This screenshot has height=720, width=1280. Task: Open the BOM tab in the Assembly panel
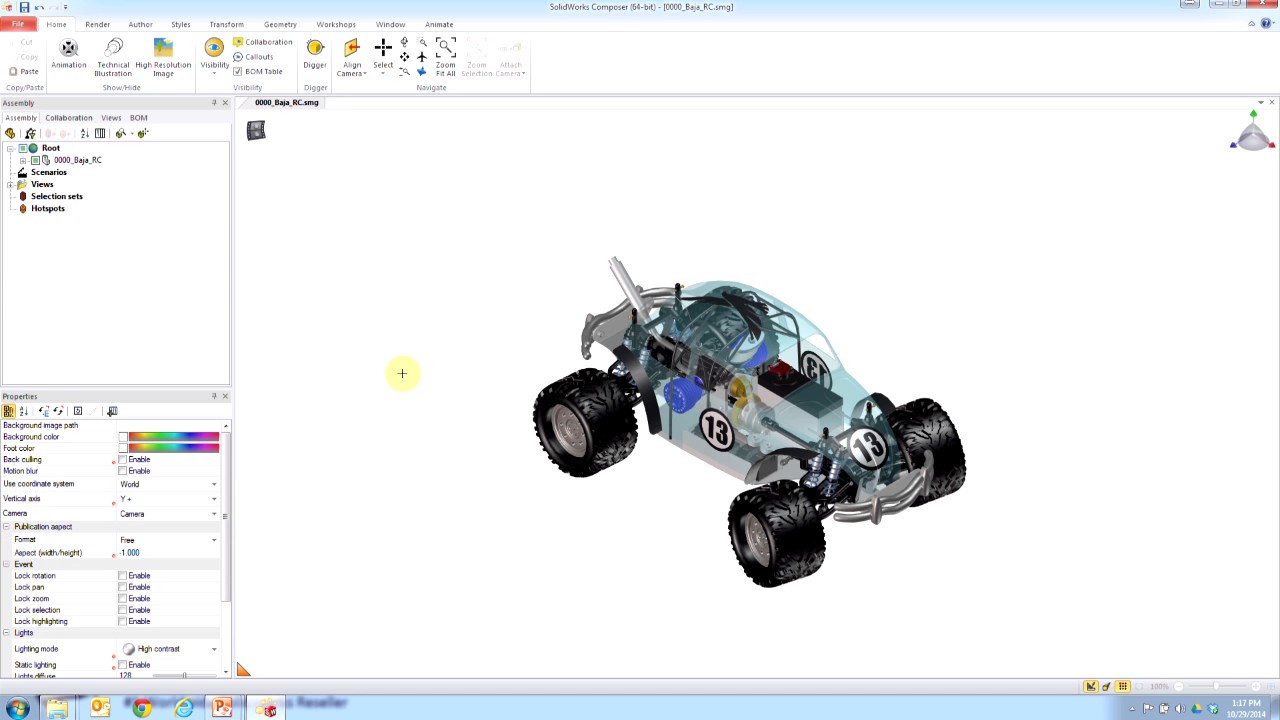point(138,118)
